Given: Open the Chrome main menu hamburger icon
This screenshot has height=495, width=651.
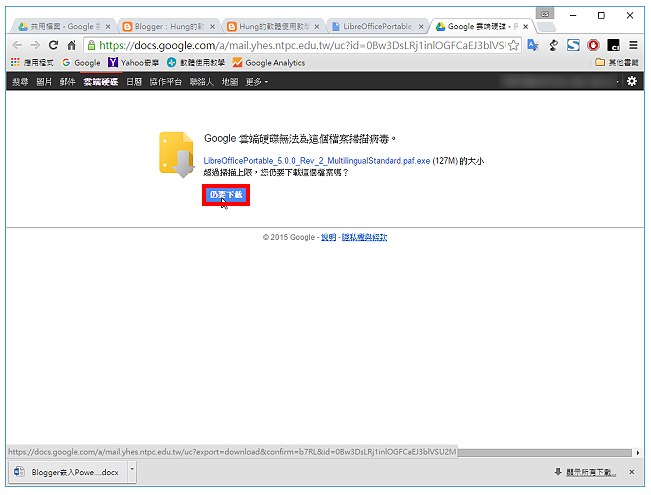Looking at the screenshot, I should pos(633,45).
